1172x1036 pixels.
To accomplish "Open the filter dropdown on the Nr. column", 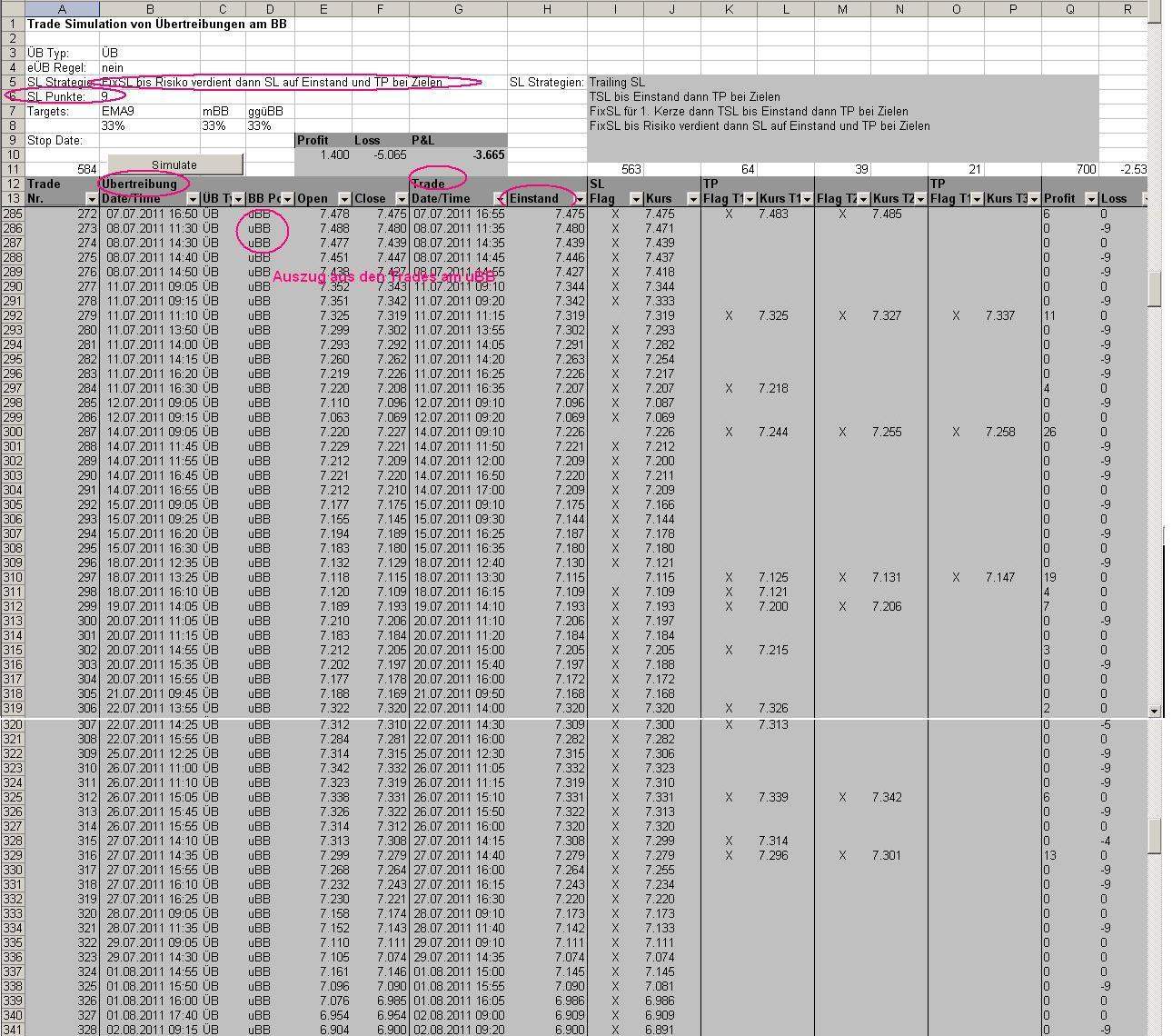I will click(94, 198).
